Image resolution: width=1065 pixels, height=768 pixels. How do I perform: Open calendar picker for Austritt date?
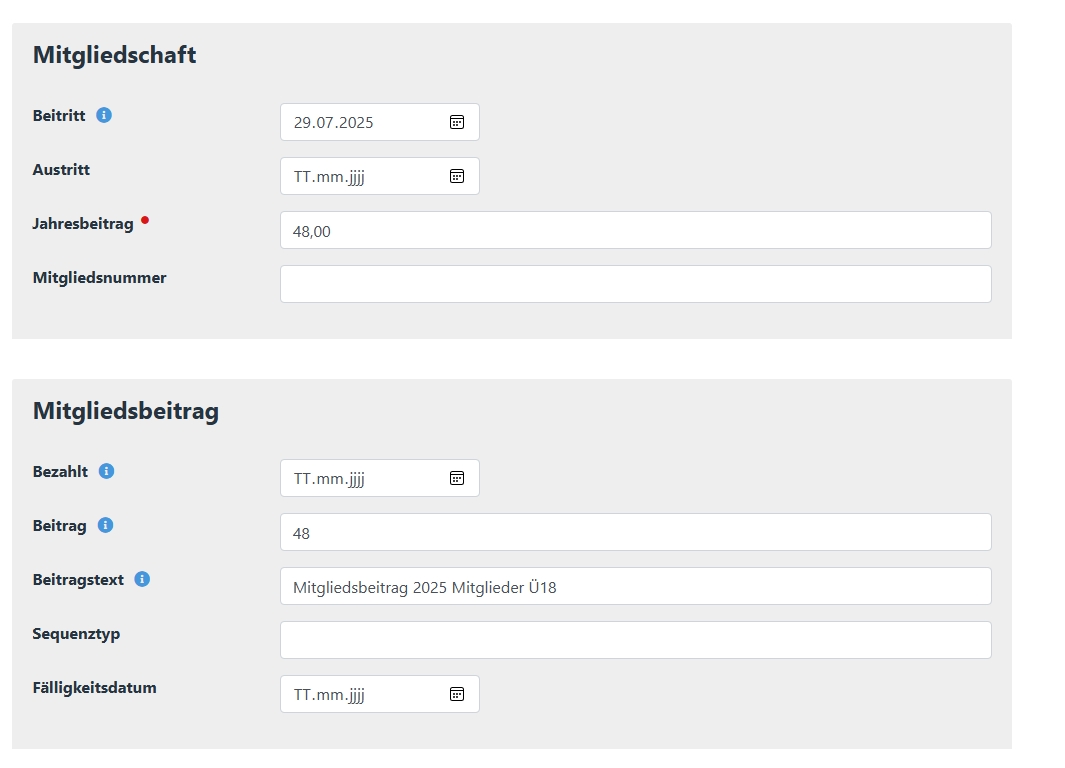click(x=457, y=177)
